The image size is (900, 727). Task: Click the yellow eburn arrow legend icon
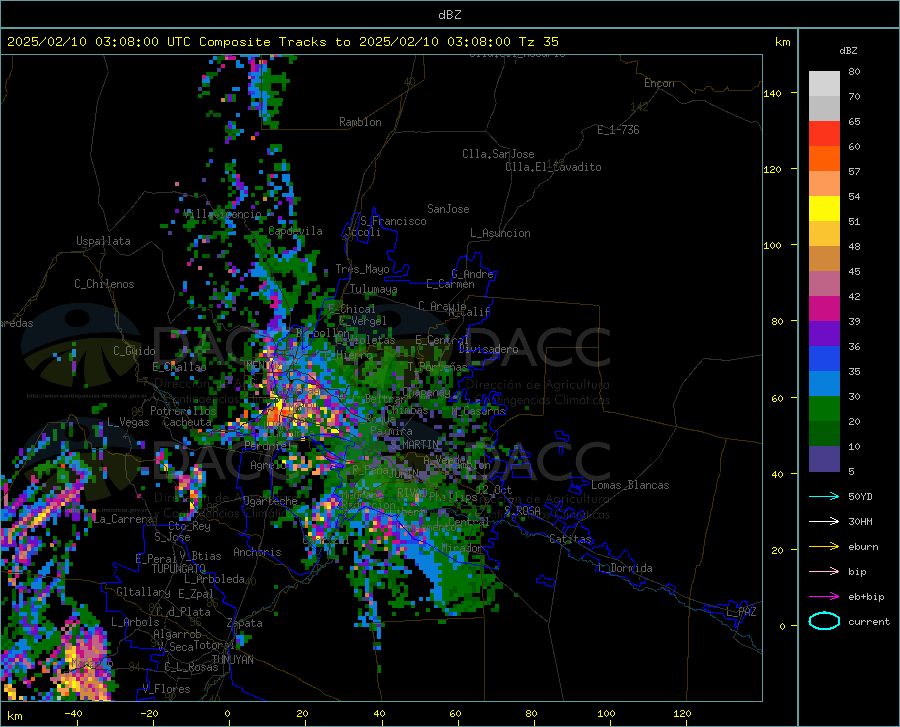(x=824, y=547)
